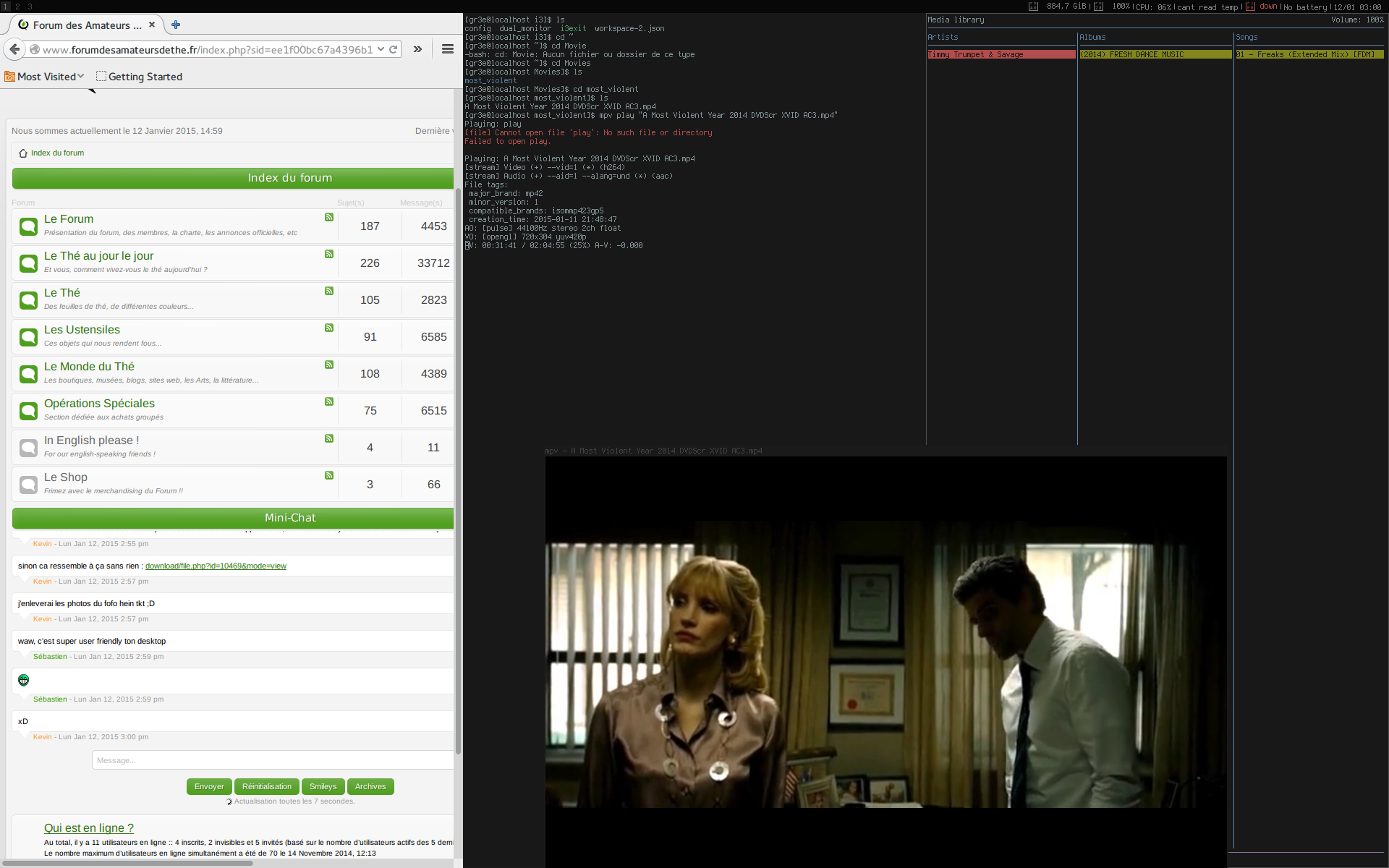
Task: Go back with the Firefox back arrow
Action: tap(14, 49)
